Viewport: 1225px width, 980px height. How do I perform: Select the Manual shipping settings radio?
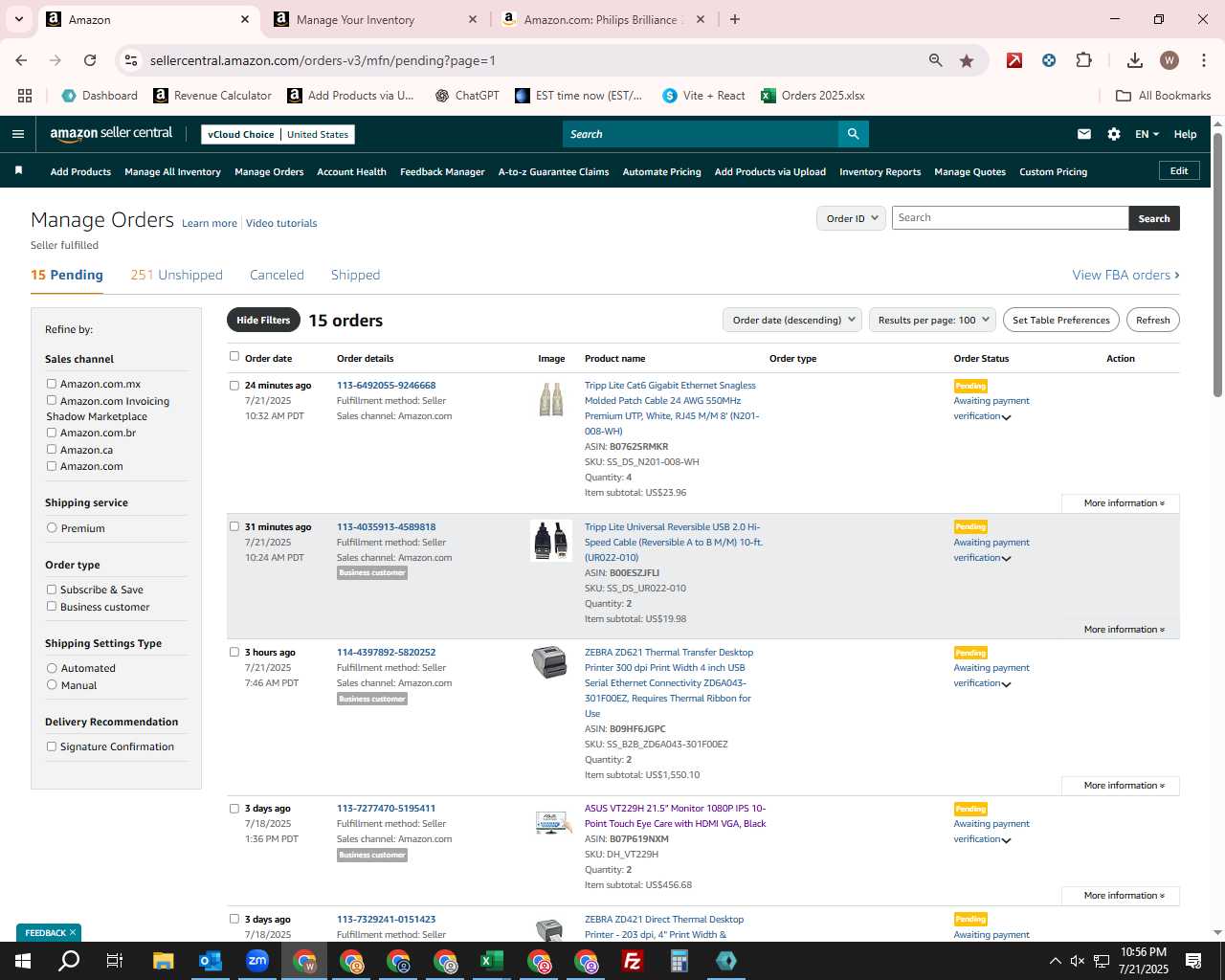coord(52,684)
